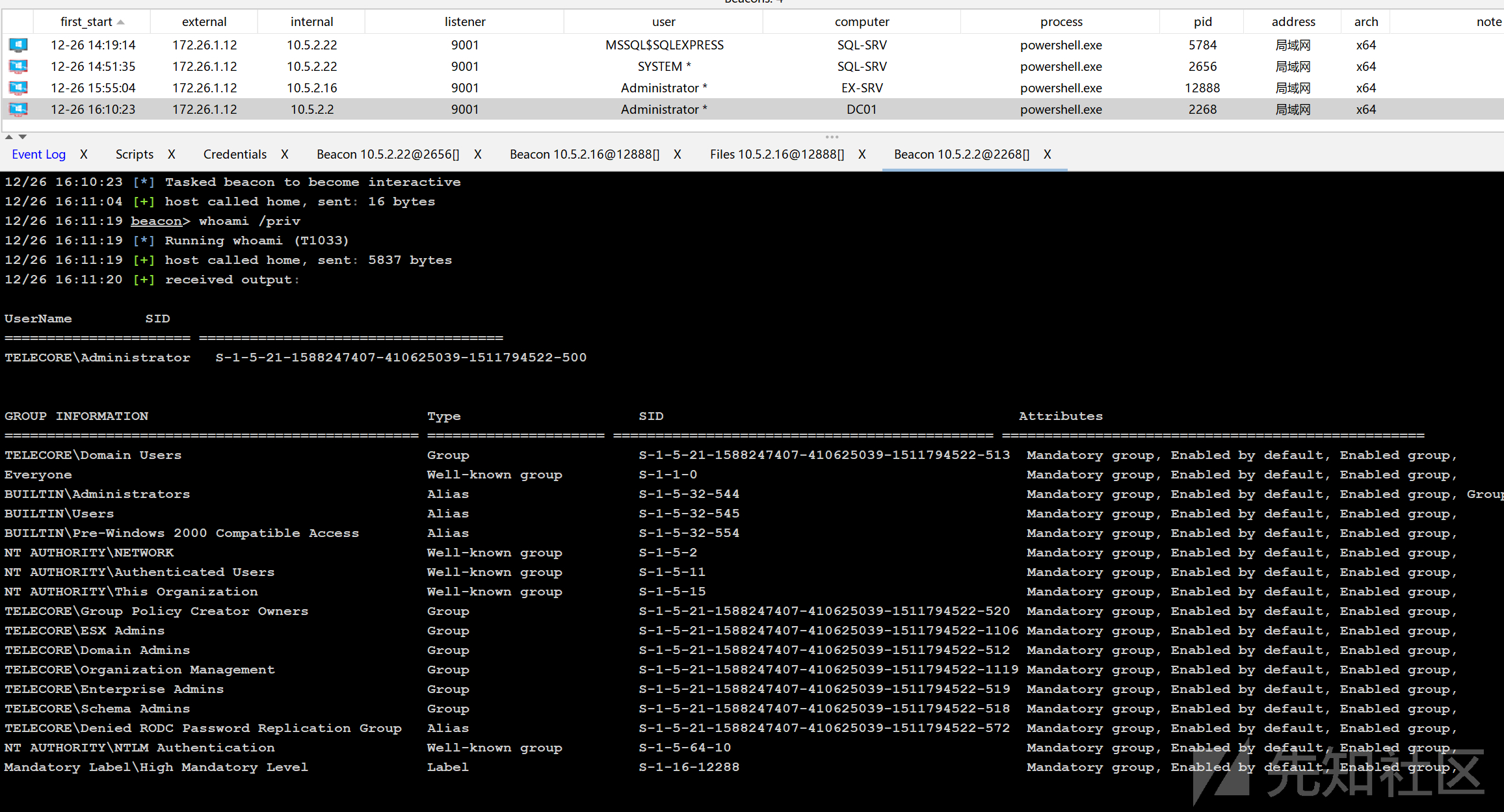This screenshot has width=1504, height=812.
Task: Click the sort arrow beside first_start
Action: pyautogui.click(x=121, y=21)
